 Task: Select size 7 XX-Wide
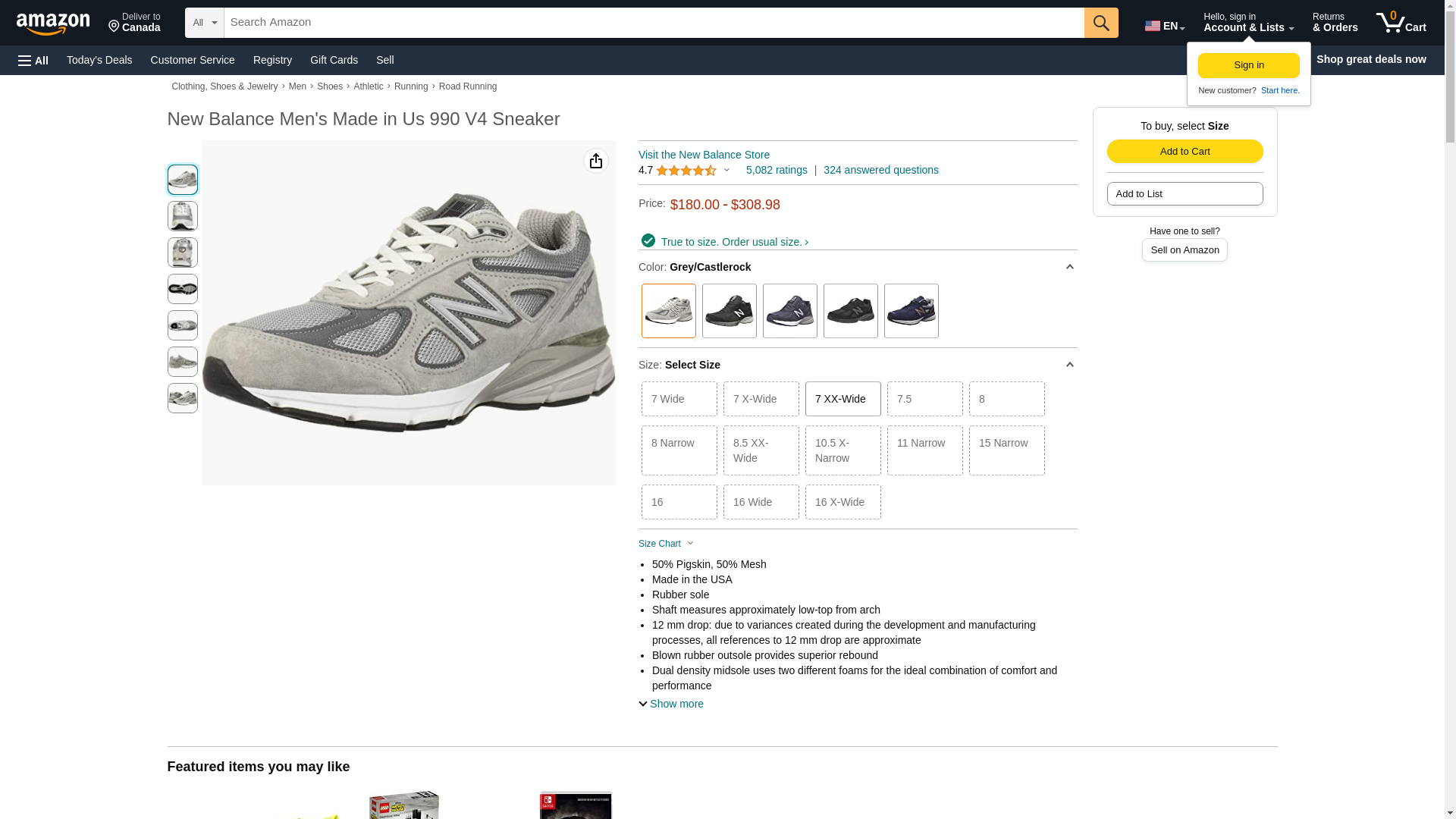pyautogui.click(x=843, y=399)
